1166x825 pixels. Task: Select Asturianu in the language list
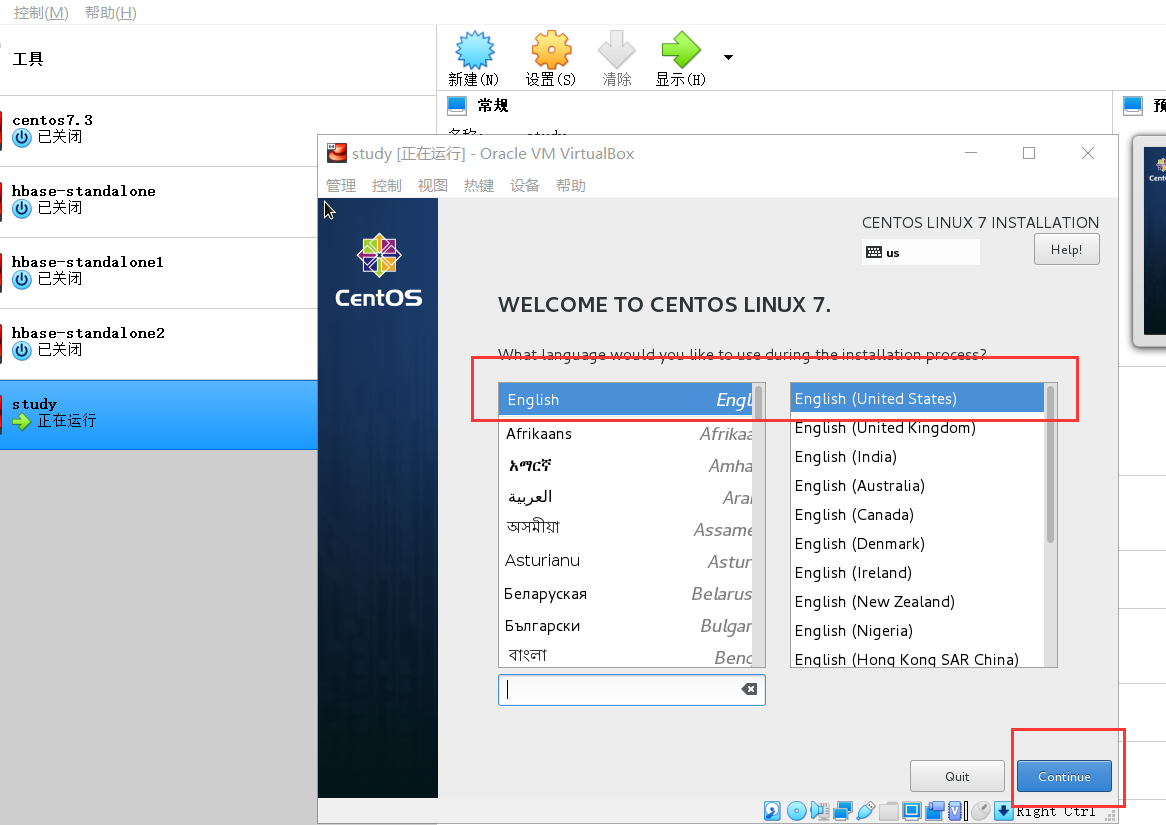[x=626, y=561]
